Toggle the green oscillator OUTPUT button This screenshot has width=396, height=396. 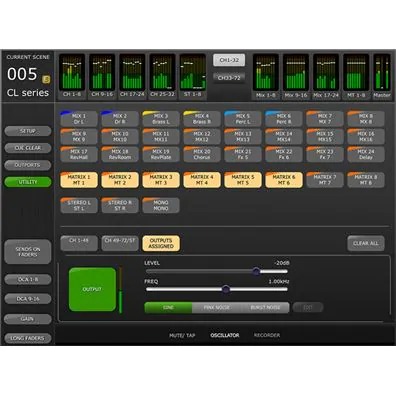point(92,289)
